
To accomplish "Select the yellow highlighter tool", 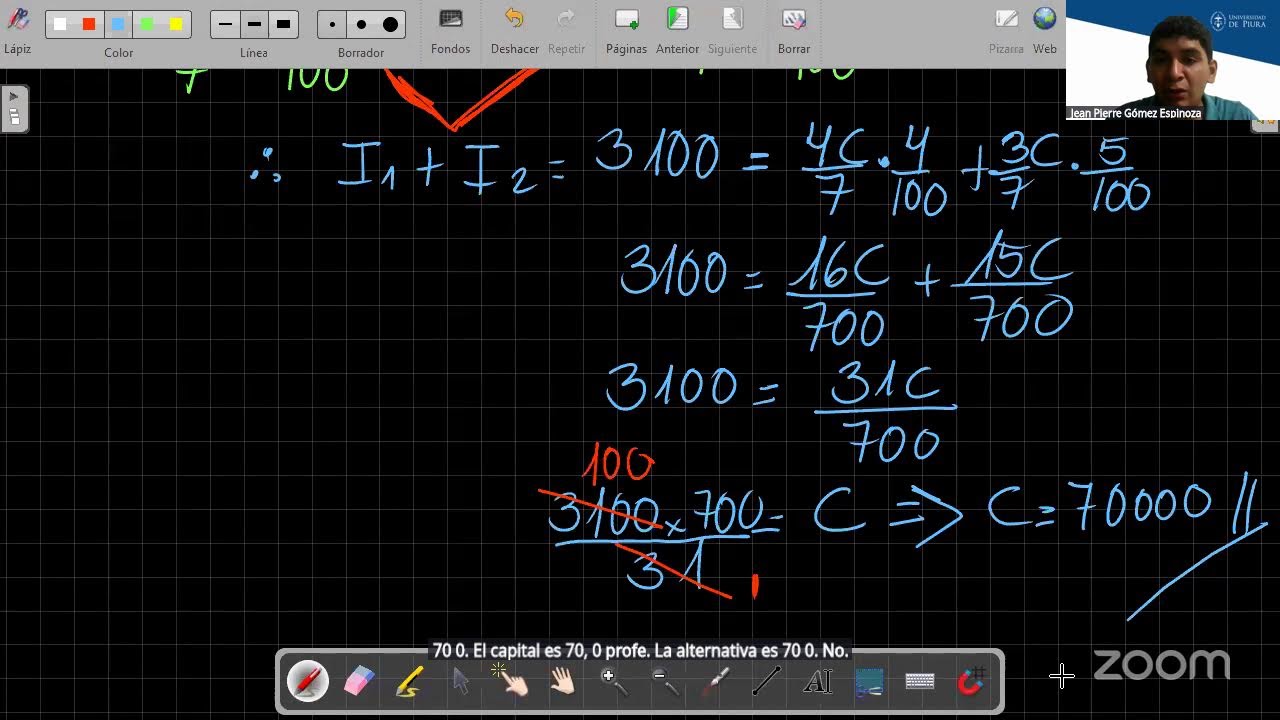I will (409, 682).
